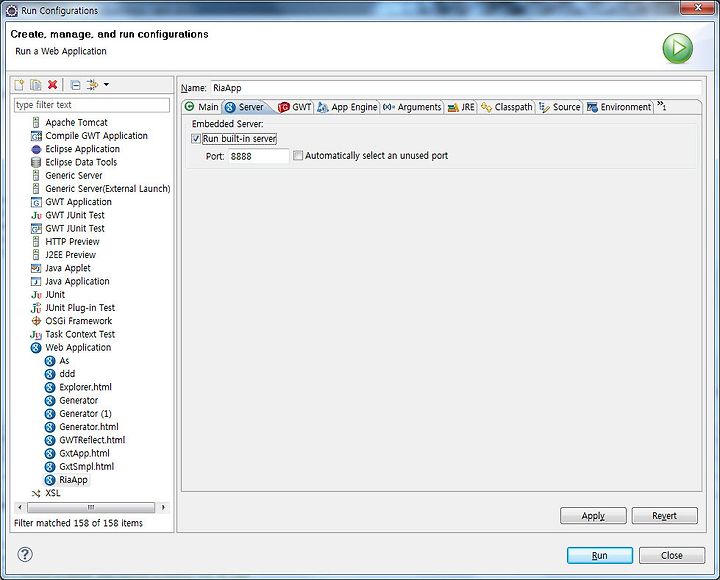Select the plain JUnit tree item
Image resolution: width=720 pixels, height=580 pixels.
click(55, 295)
